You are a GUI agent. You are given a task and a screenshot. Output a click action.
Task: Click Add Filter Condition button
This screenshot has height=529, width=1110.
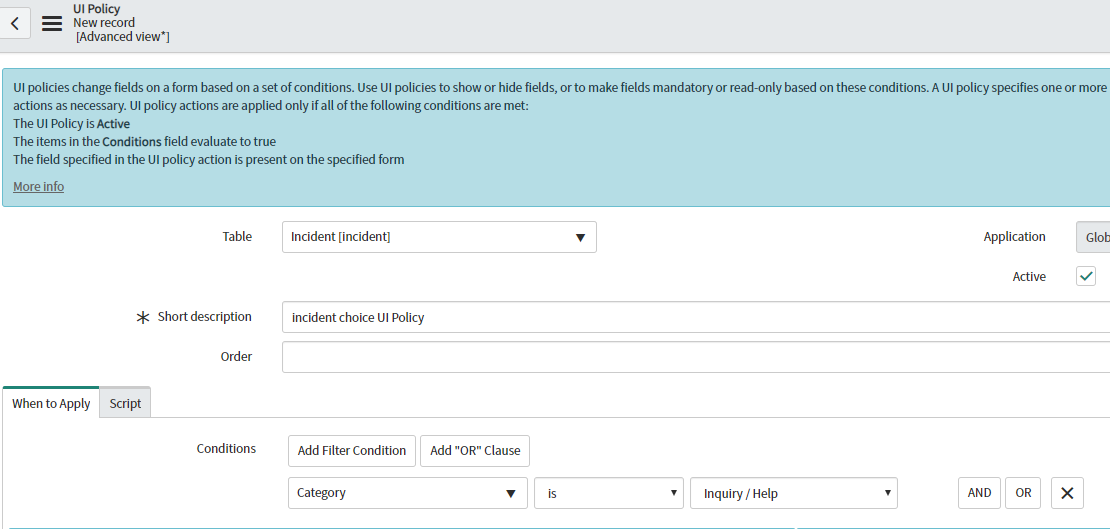[352, 450]
